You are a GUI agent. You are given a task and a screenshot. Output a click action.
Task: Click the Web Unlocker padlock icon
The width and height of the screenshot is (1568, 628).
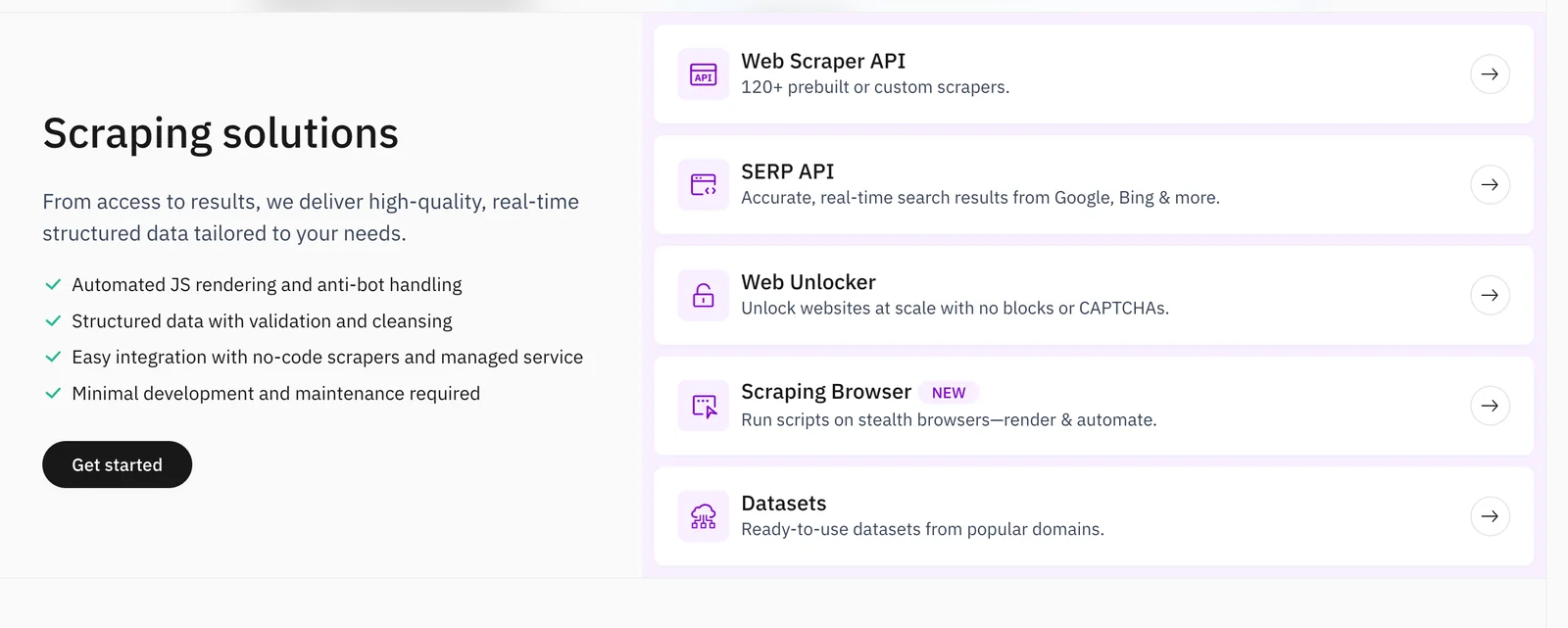pos(703,295)
